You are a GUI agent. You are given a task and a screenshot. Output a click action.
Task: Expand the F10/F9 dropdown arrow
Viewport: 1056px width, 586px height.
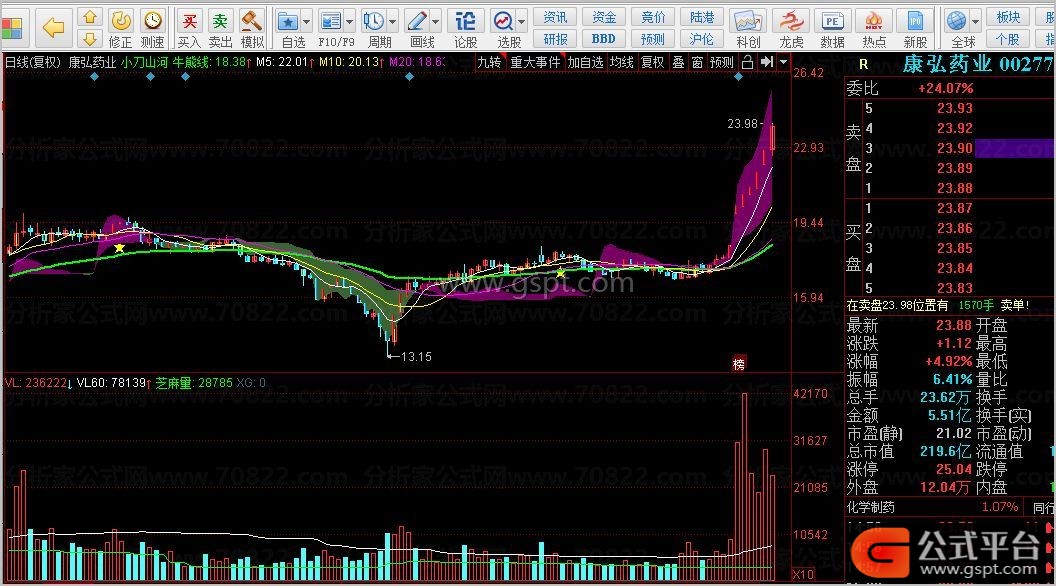pyautogui.click(x=350, y=22)
